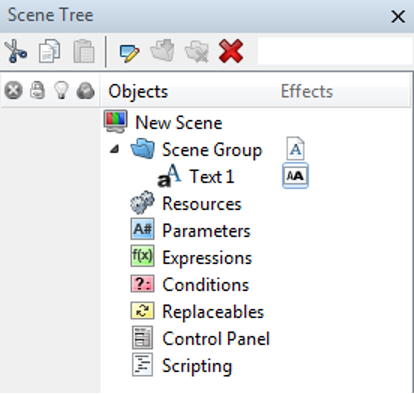This screenshot has height=394, width=414.
Task: Collapse the Scene Group tree node
Action: (114, 149)
